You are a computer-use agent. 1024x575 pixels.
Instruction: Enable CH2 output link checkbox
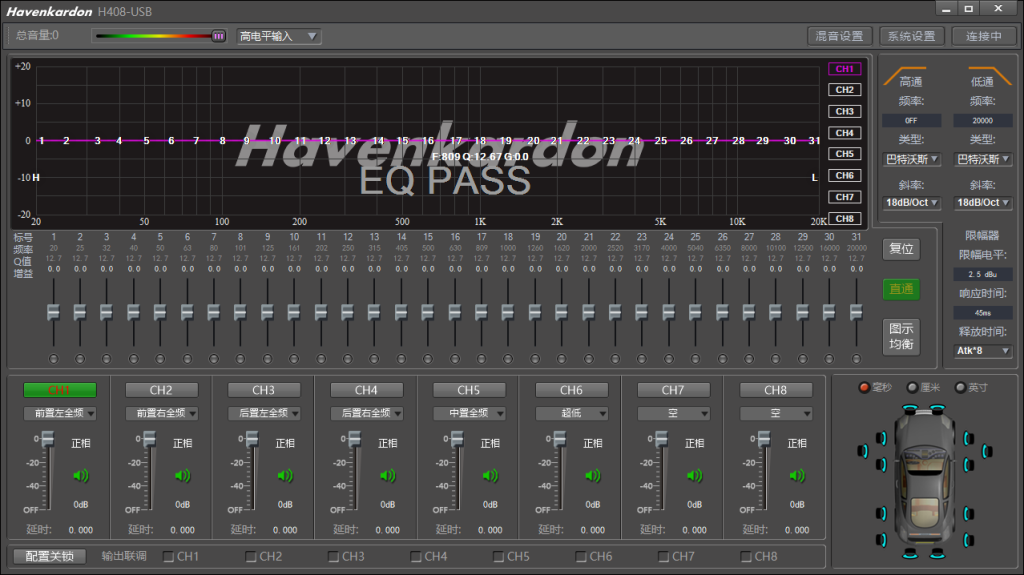pos(251,557)
